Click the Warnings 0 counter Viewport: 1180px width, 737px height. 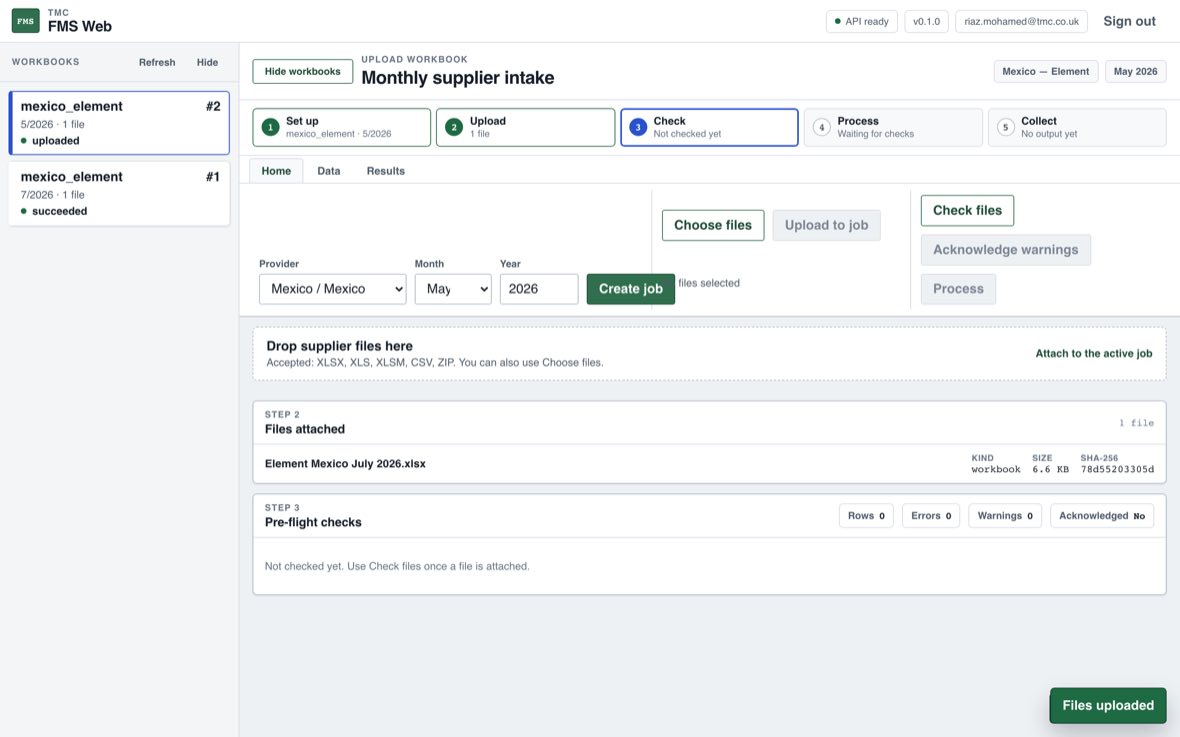click(1005, 516)
